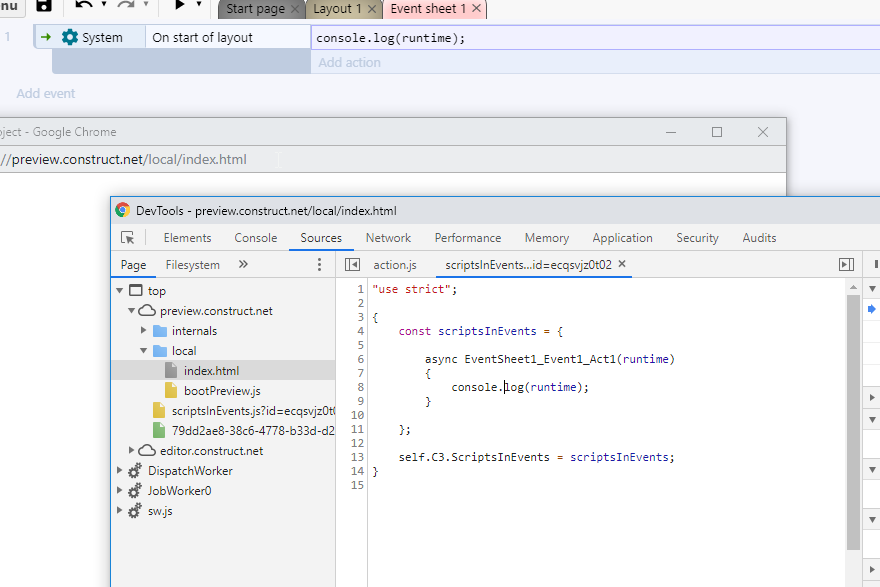
Task: Open the Memory panel in DevTools
Action: [x=547, y=238]
